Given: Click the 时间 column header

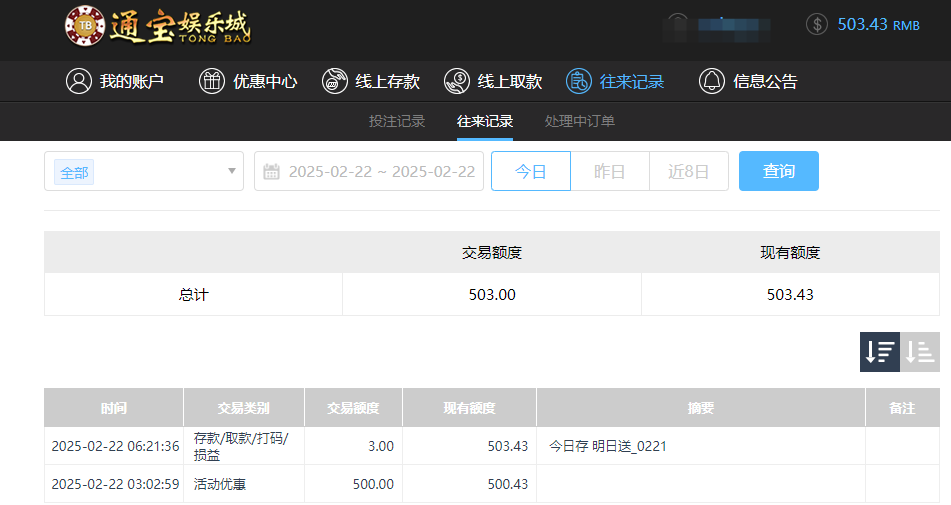Looking at the screenshot, I should coord(113,408).
